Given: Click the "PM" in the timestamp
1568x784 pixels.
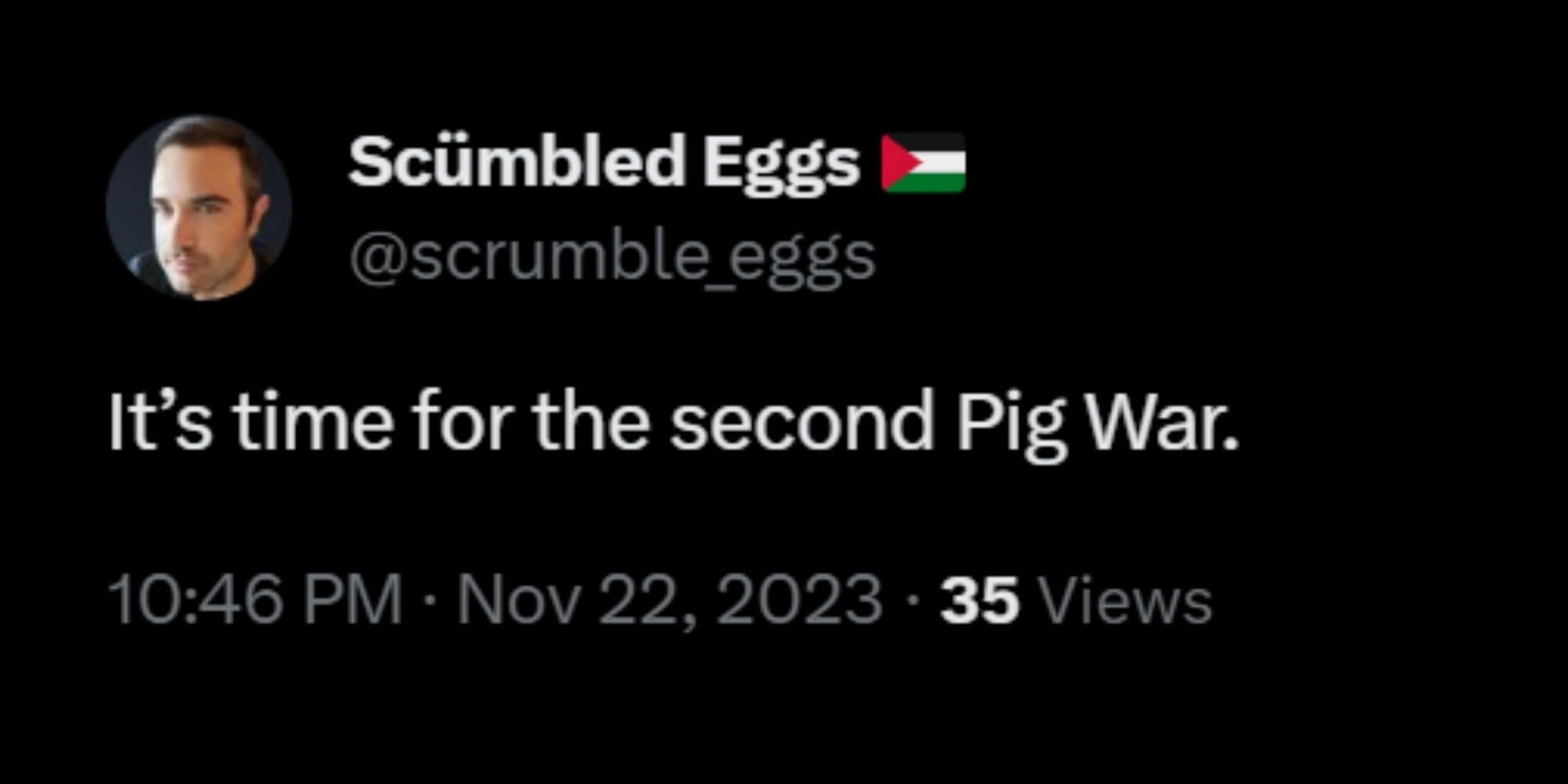Looking at the screenshot, I should tap(353, 600).
